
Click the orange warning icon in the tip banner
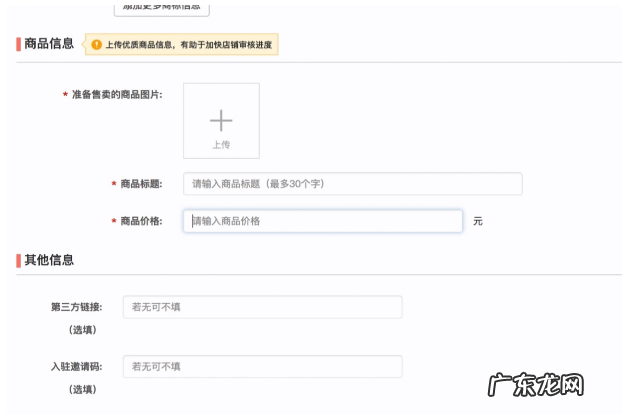pos(96,44)
